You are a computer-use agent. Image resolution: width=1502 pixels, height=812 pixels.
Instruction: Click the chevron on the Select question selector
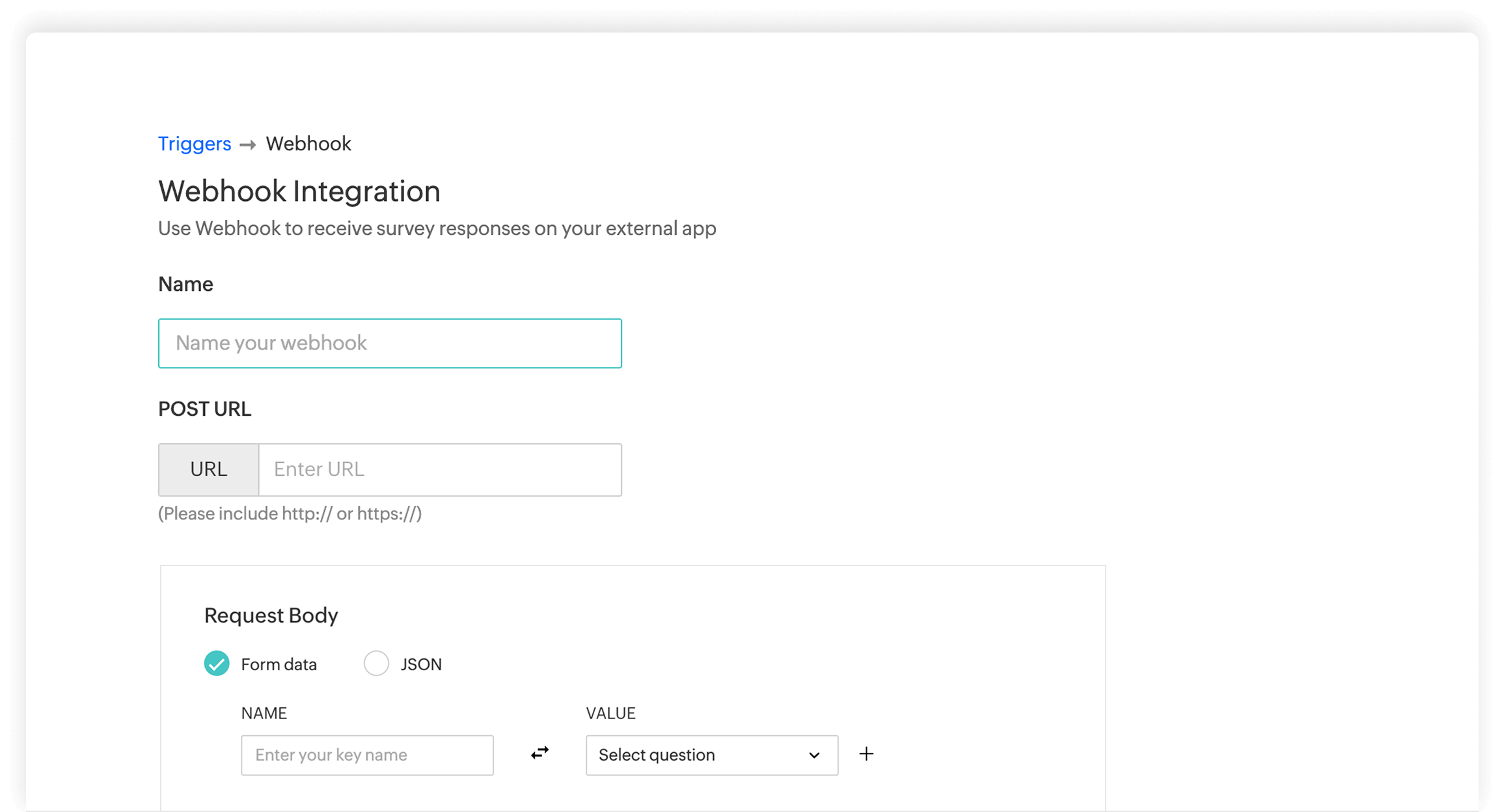tap(814, 755)
